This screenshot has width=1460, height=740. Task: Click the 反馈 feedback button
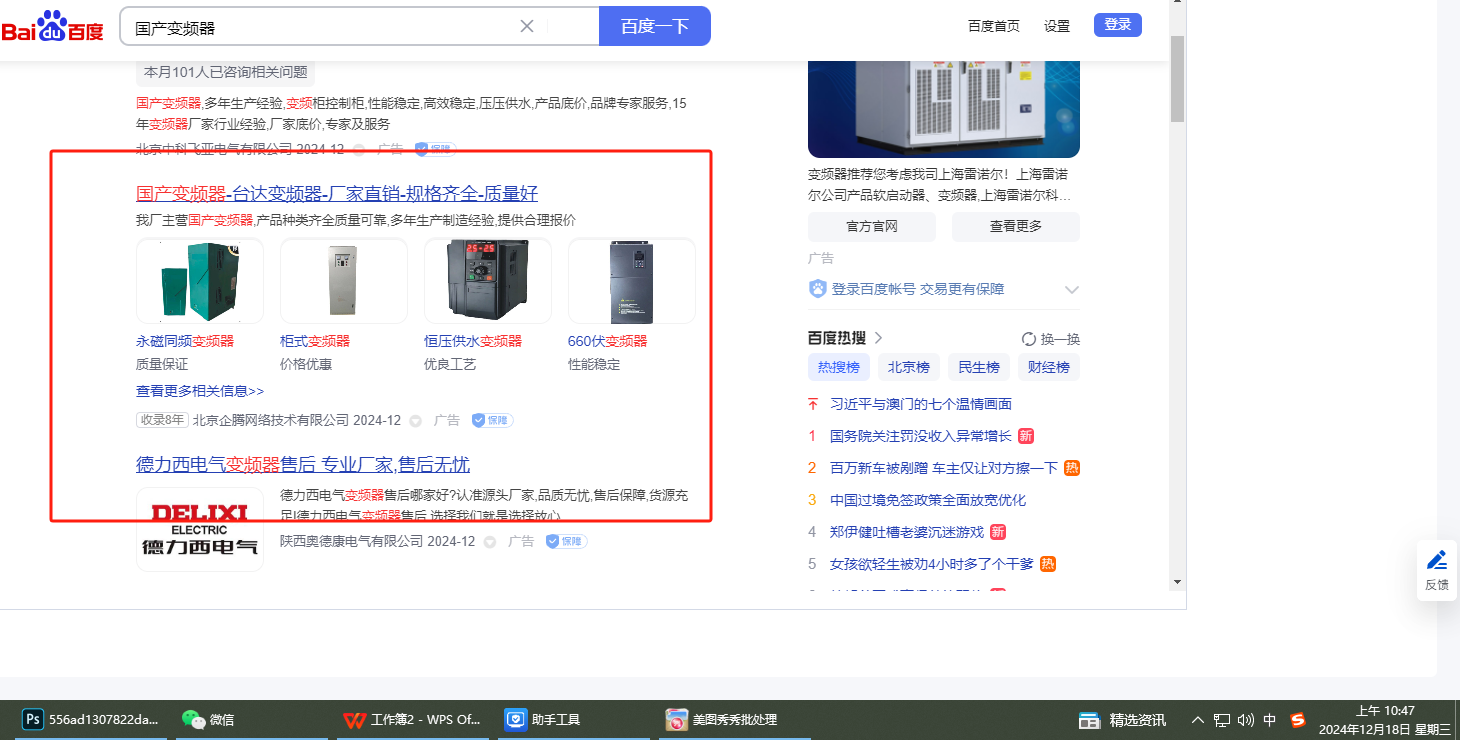1437,571
